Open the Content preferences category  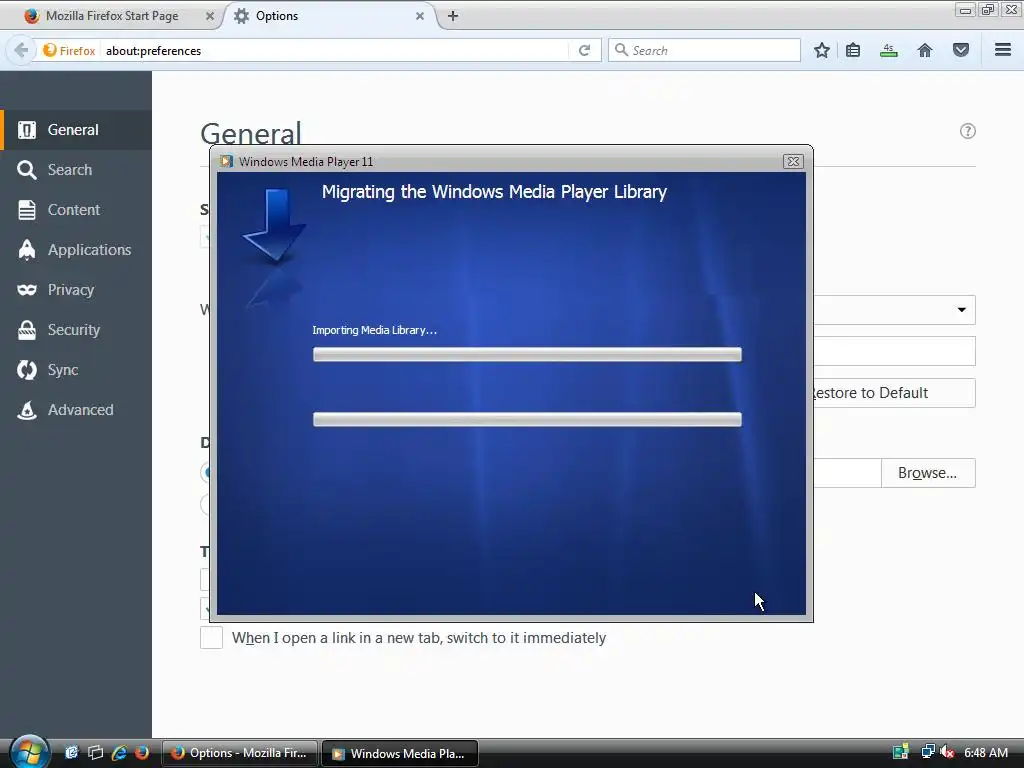[76, 210]
